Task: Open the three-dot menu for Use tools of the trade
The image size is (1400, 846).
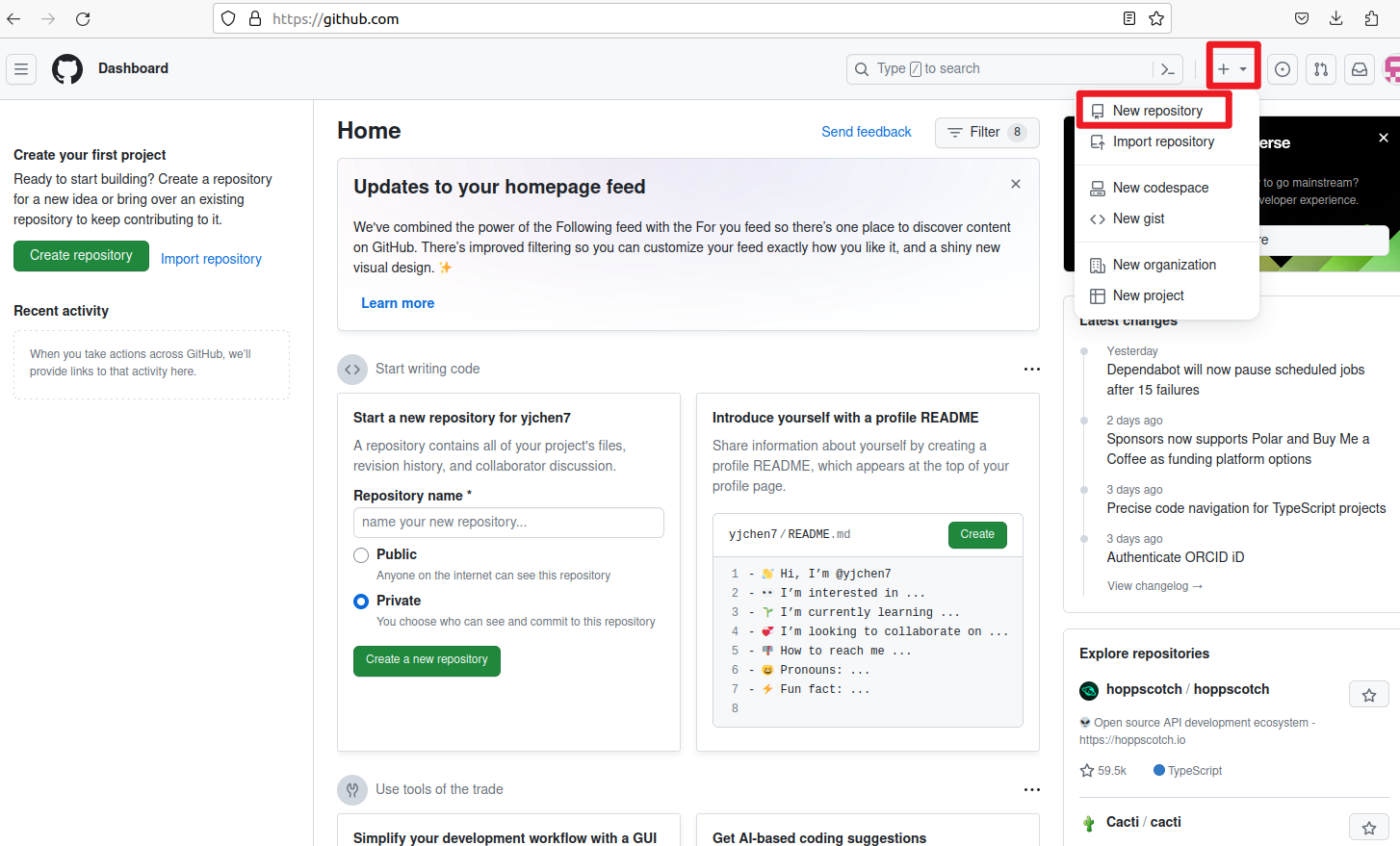Action: [x=1032, y=790]
